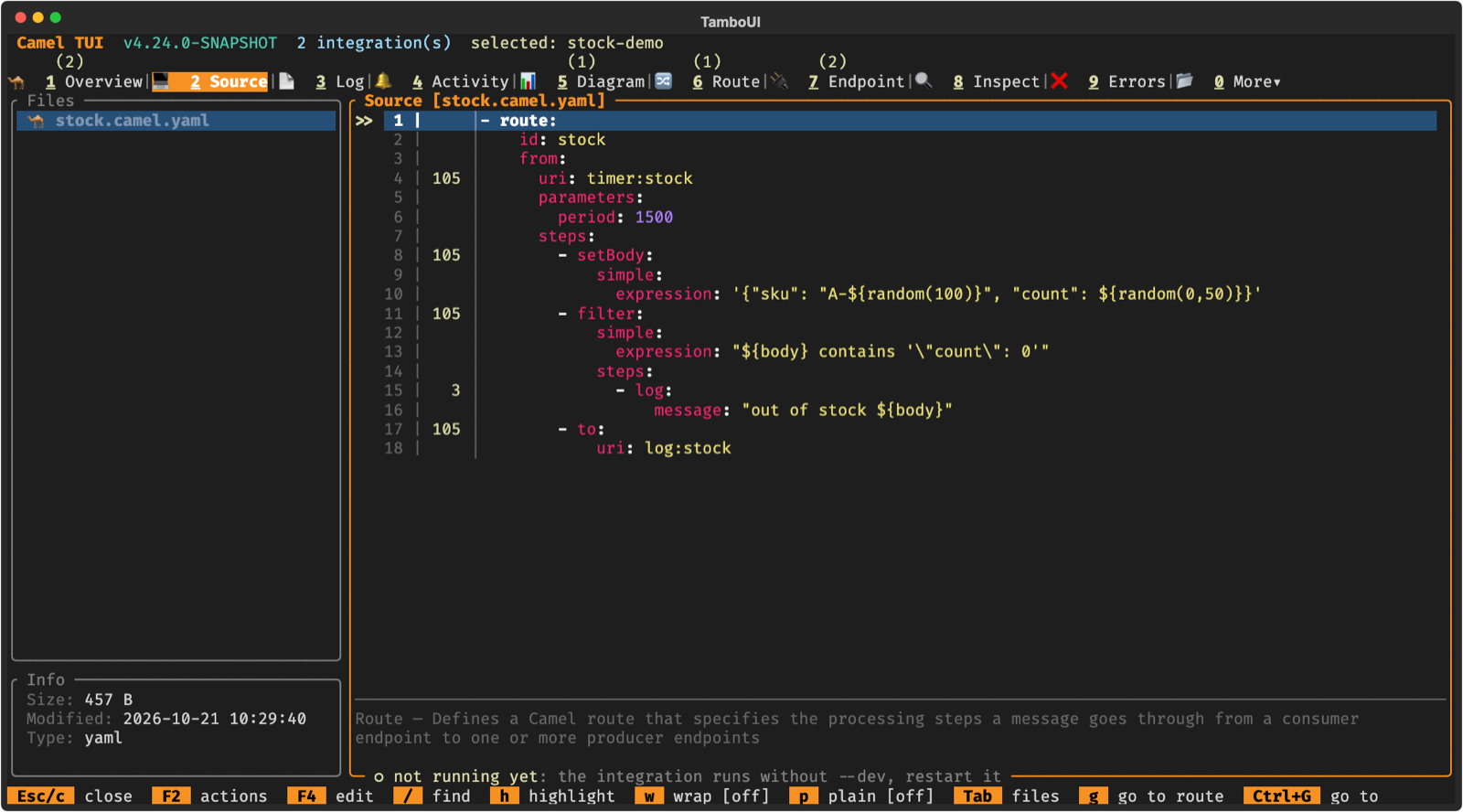Click the Ctrl+G go to shortcut

point(1311,796)
